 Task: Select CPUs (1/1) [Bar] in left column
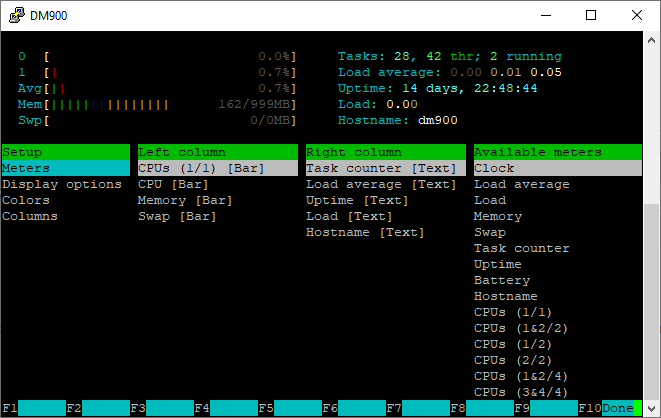tap(200, 168)
